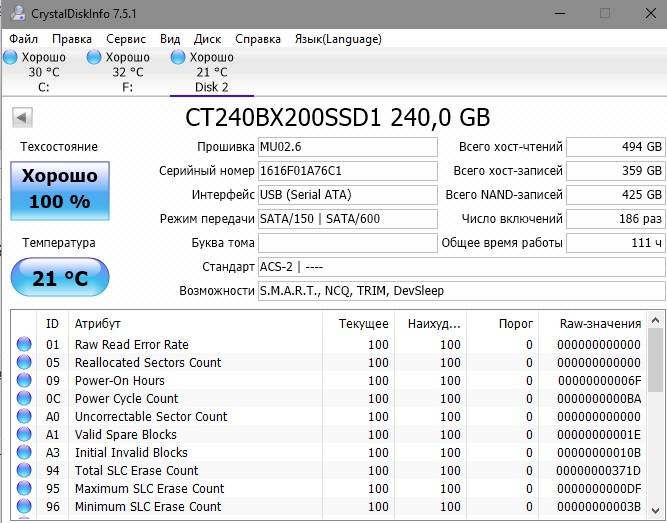
Task: Click status orb for Raw Read Error Rate
Action: pyautogui.click(x=24, y=345)
